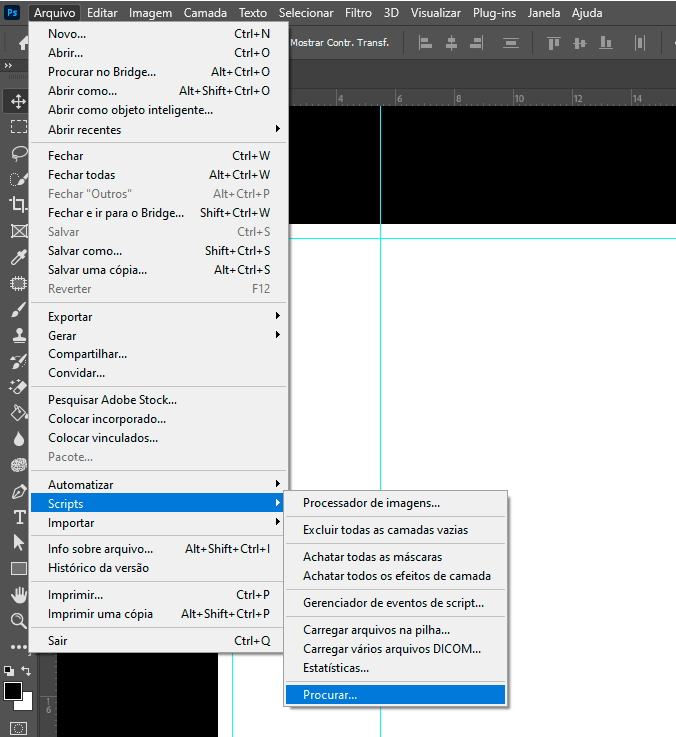Screen dimensions: 676x737
Task: Expand the collapsed toolbar double-arrow
Action: pyautogui.click(x=8, y=66)
